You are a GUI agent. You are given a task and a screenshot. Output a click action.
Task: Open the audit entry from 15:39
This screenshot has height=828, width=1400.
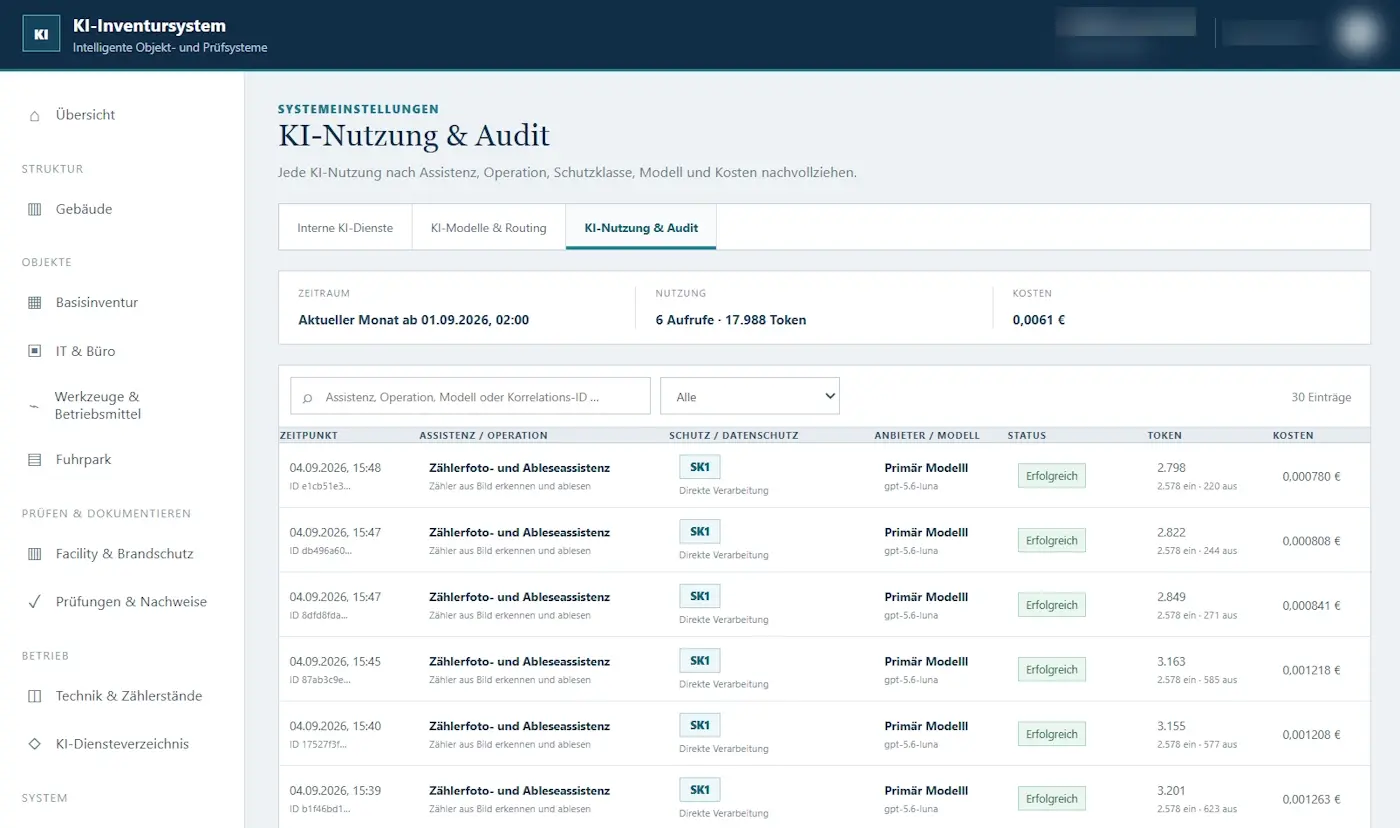pos(824,798)
